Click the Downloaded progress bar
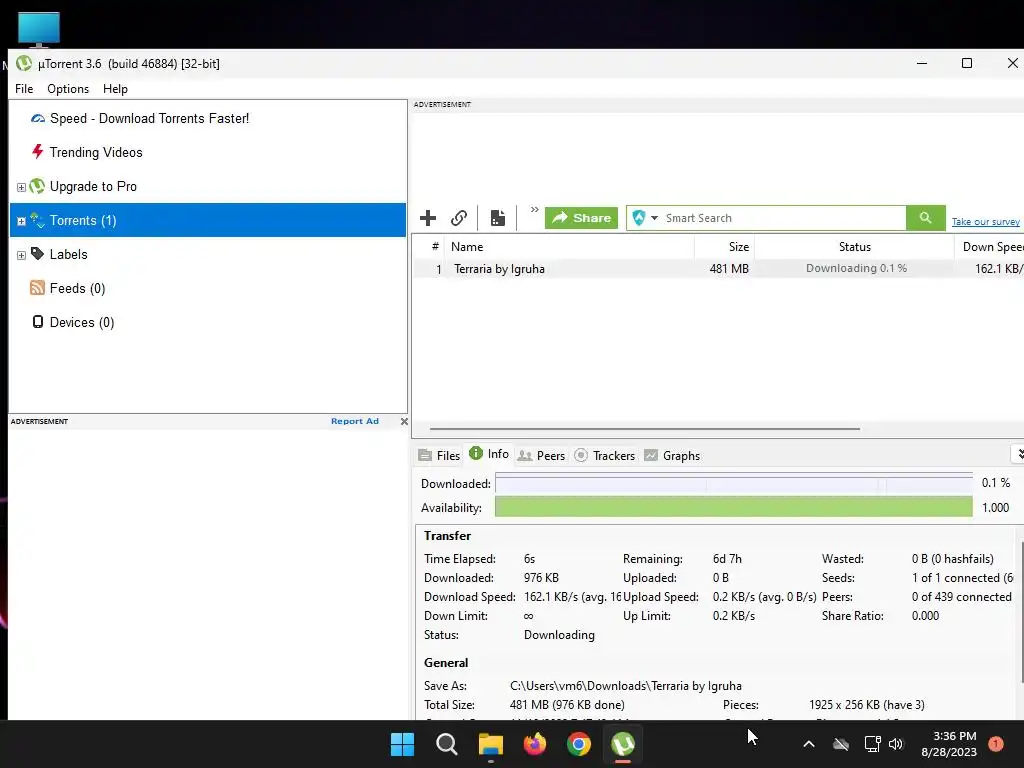 coord(733,483)
